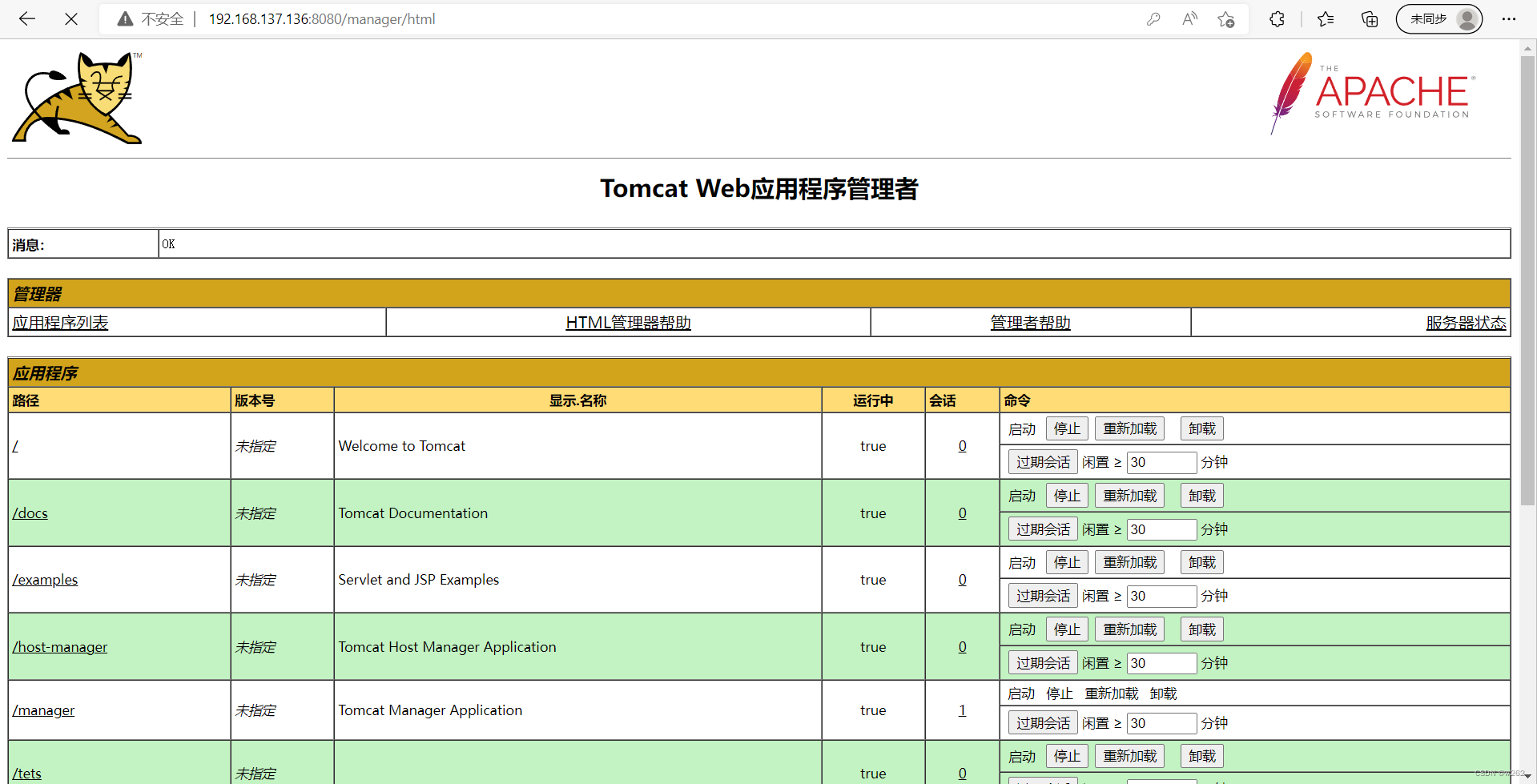Undeploy the root / application
1537x784 pixels.
(x=1202, y=429)
